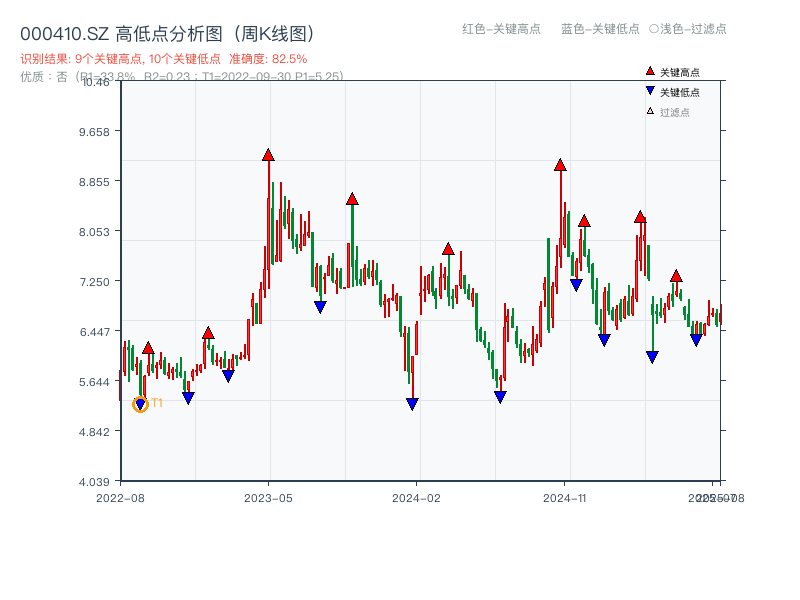Select the highest red triangle marker near 2023-05 peak

[x=268, y=155]
